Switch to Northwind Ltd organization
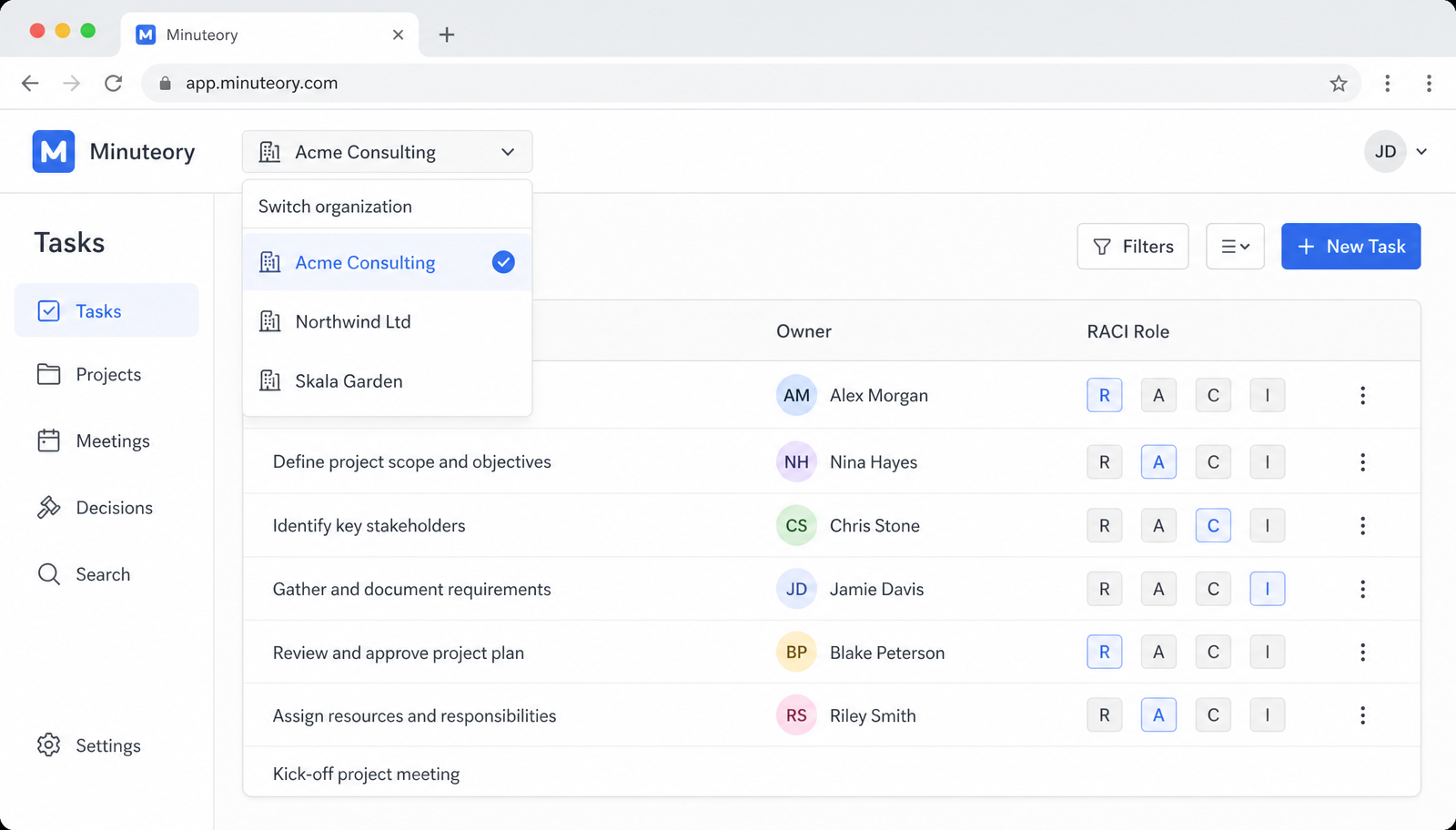 387,321
